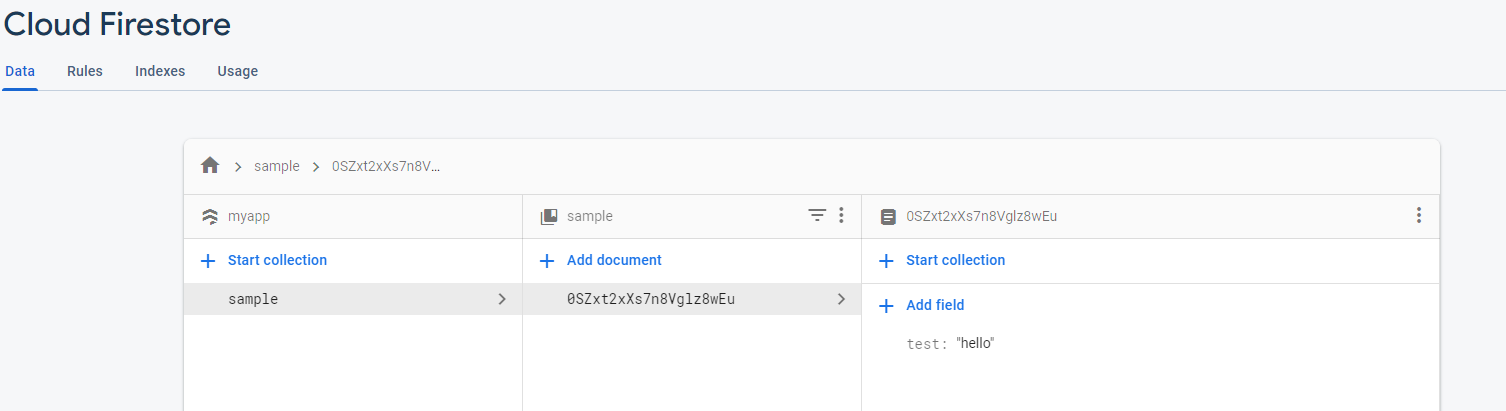Click Start collection under the document

tap(955, 260)
